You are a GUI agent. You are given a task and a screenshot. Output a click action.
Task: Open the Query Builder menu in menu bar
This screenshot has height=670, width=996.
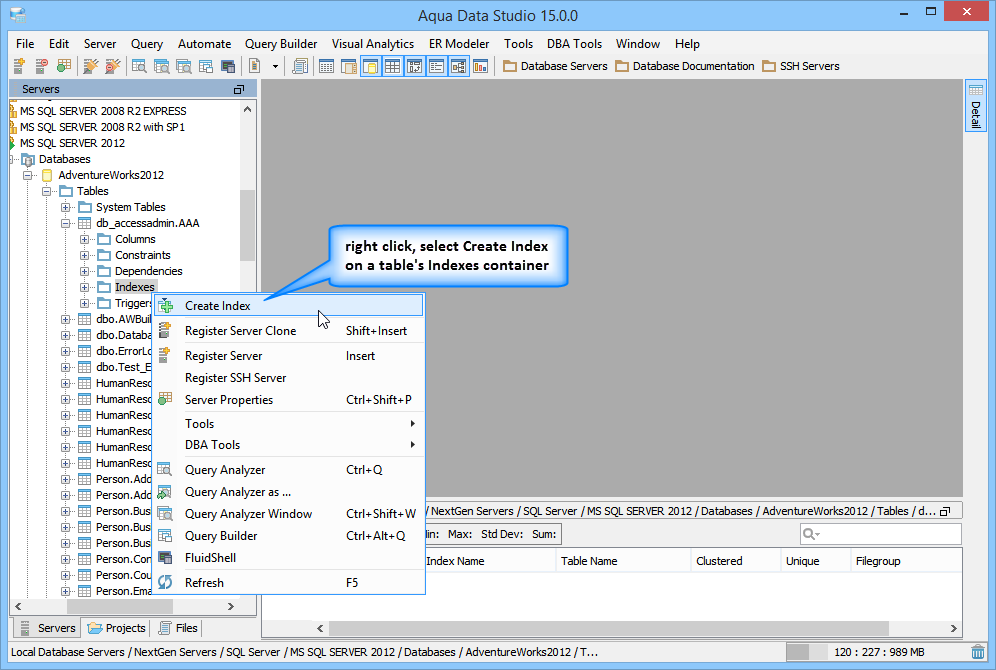(x=281, y=44)
